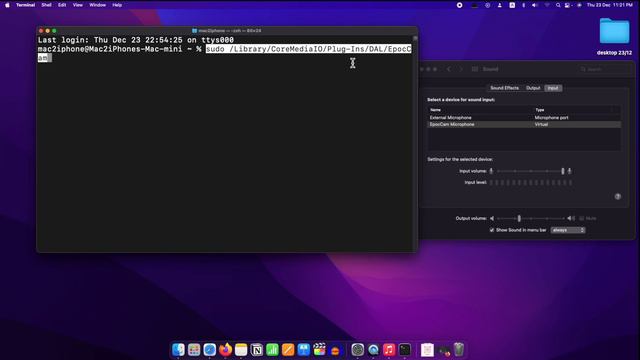Viewport: 640px width, 360px height.
Task: Open Control Center in menu bar
Action: coord(567,5)
